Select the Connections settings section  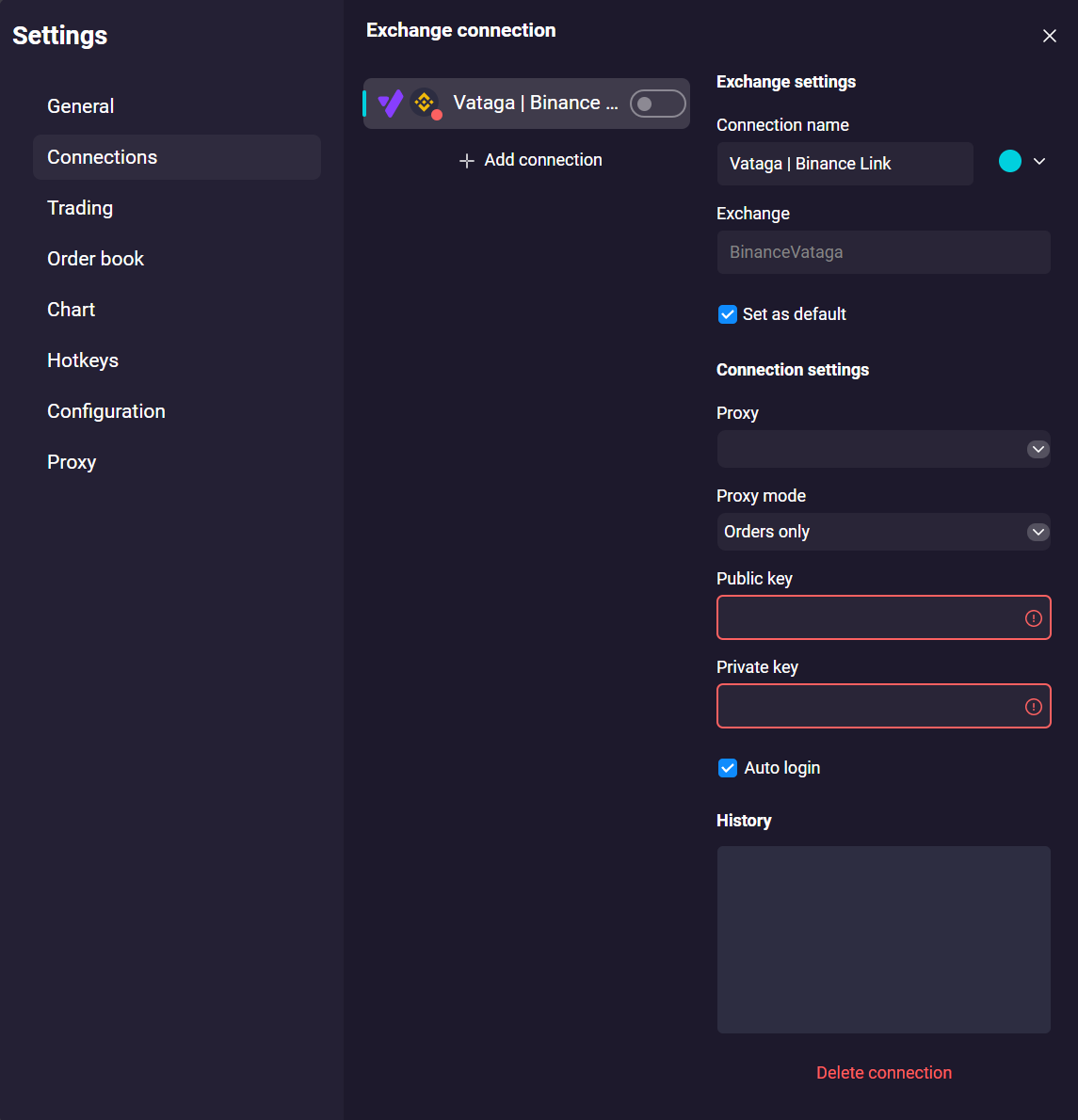click(176, 157)
